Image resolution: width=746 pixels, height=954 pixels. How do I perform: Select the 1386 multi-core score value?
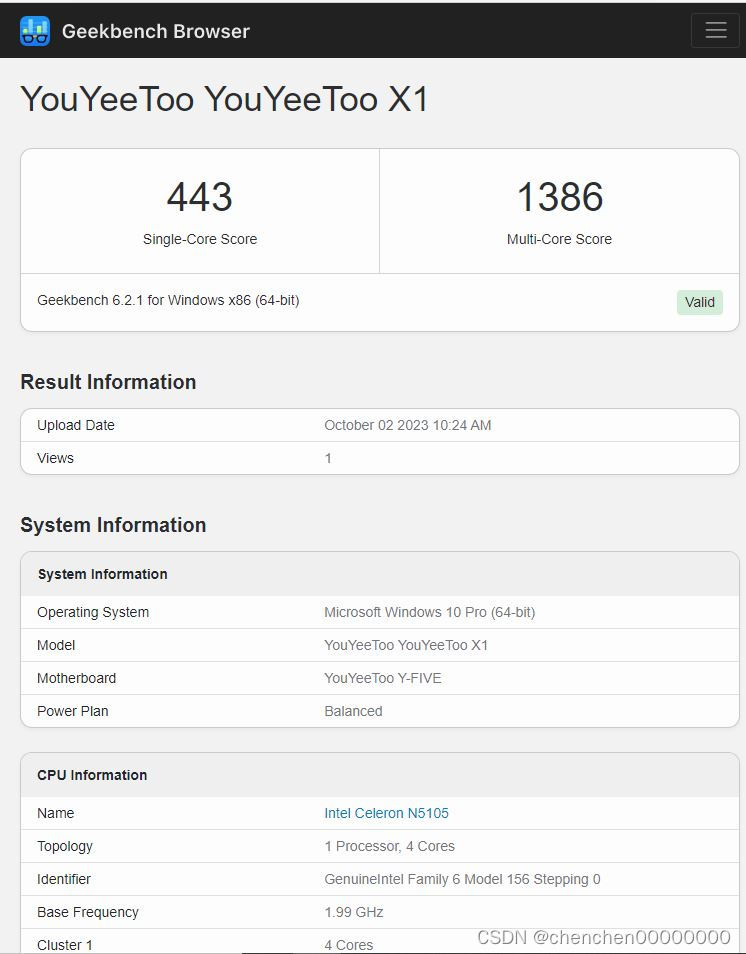tap(560, 197)
